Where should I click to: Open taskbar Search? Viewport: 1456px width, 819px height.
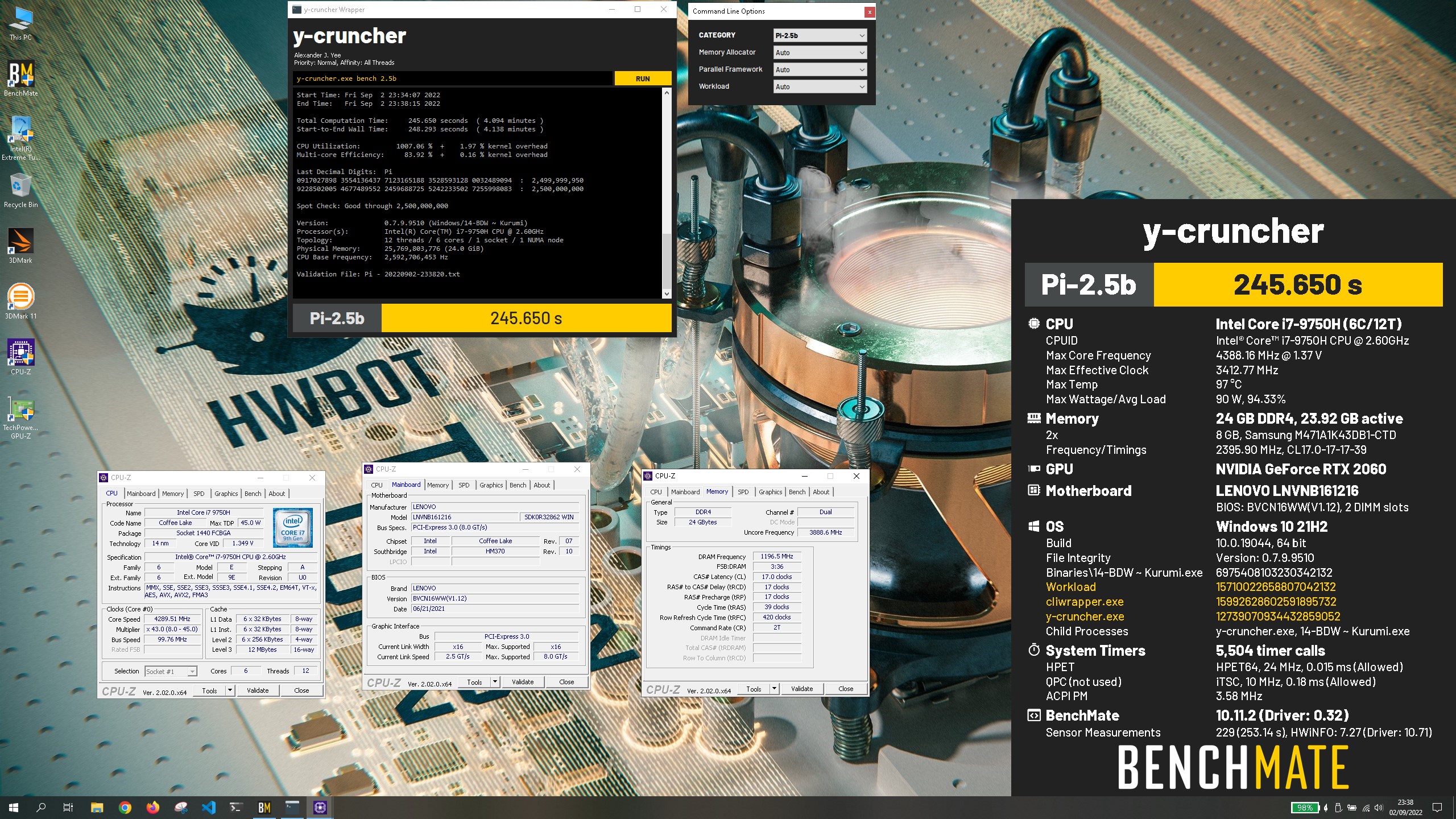point(41,807)
